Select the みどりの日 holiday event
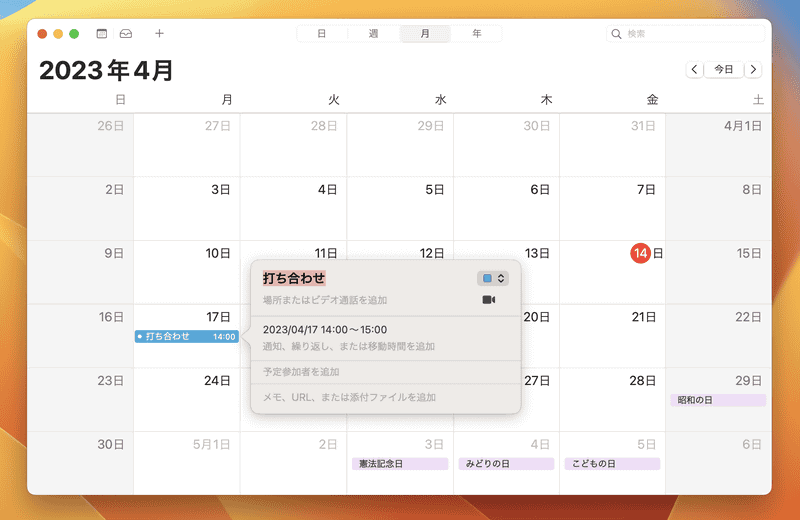This screenshot has width=800, height=520. click(x=506, y=464)
